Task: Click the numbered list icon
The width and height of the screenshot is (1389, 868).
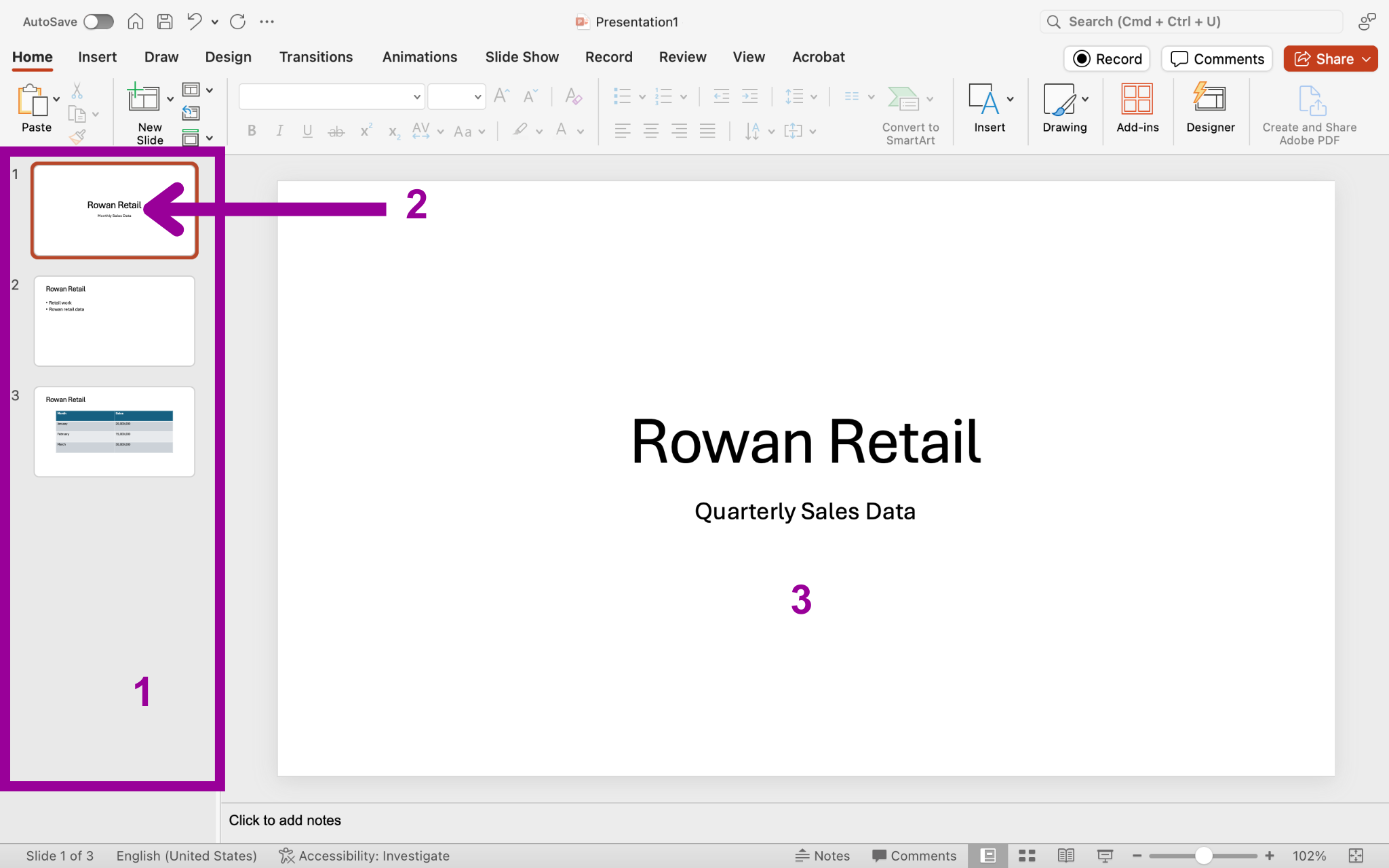Action: 664,97
